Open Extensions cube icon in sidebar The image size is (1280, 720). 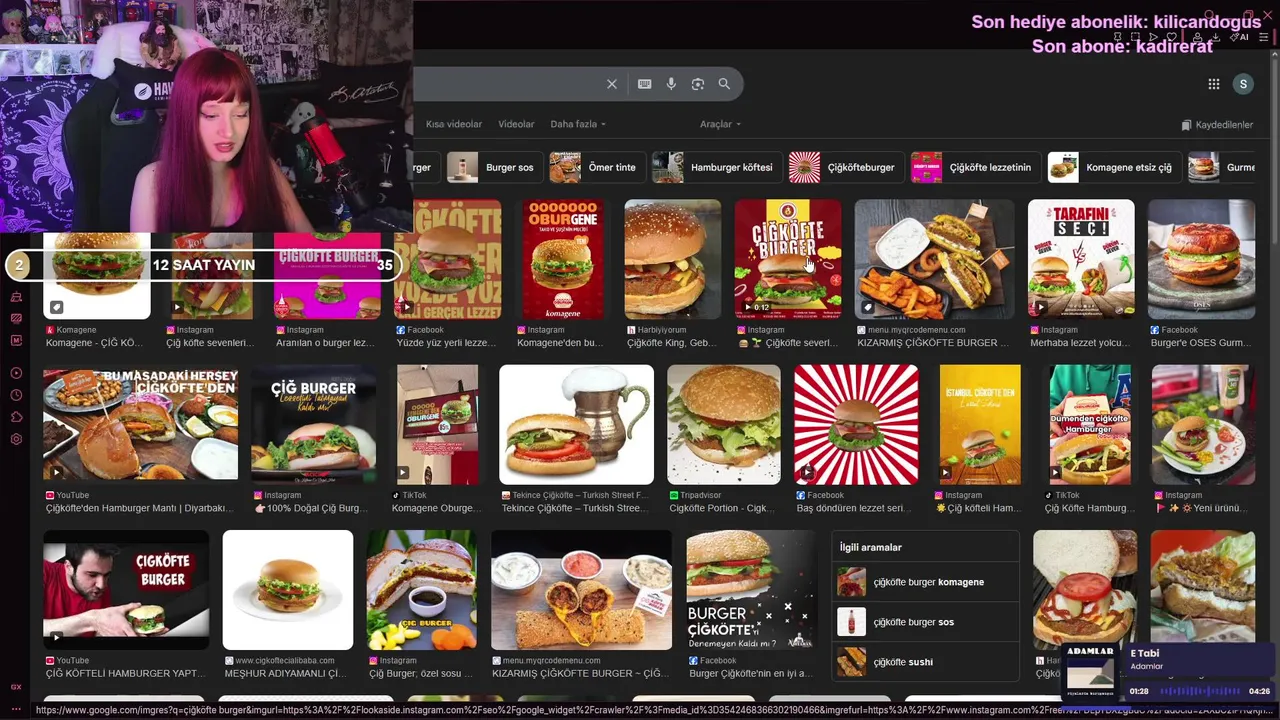tap(16, 417)
